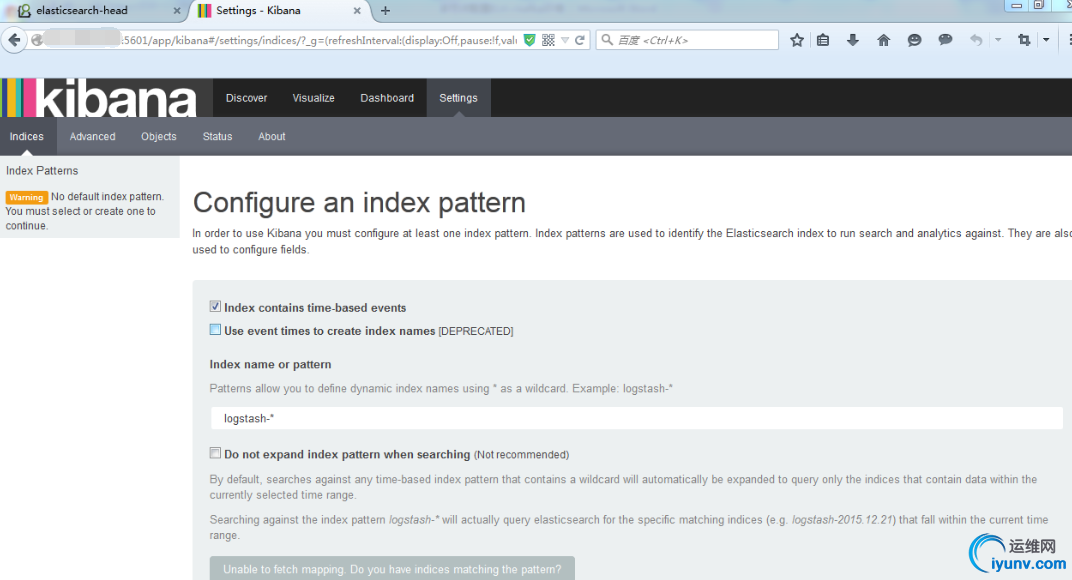Expand the screenshot tool dropdown arrow
Viewport: 1072px width, 580px height.
(1046, 40)
